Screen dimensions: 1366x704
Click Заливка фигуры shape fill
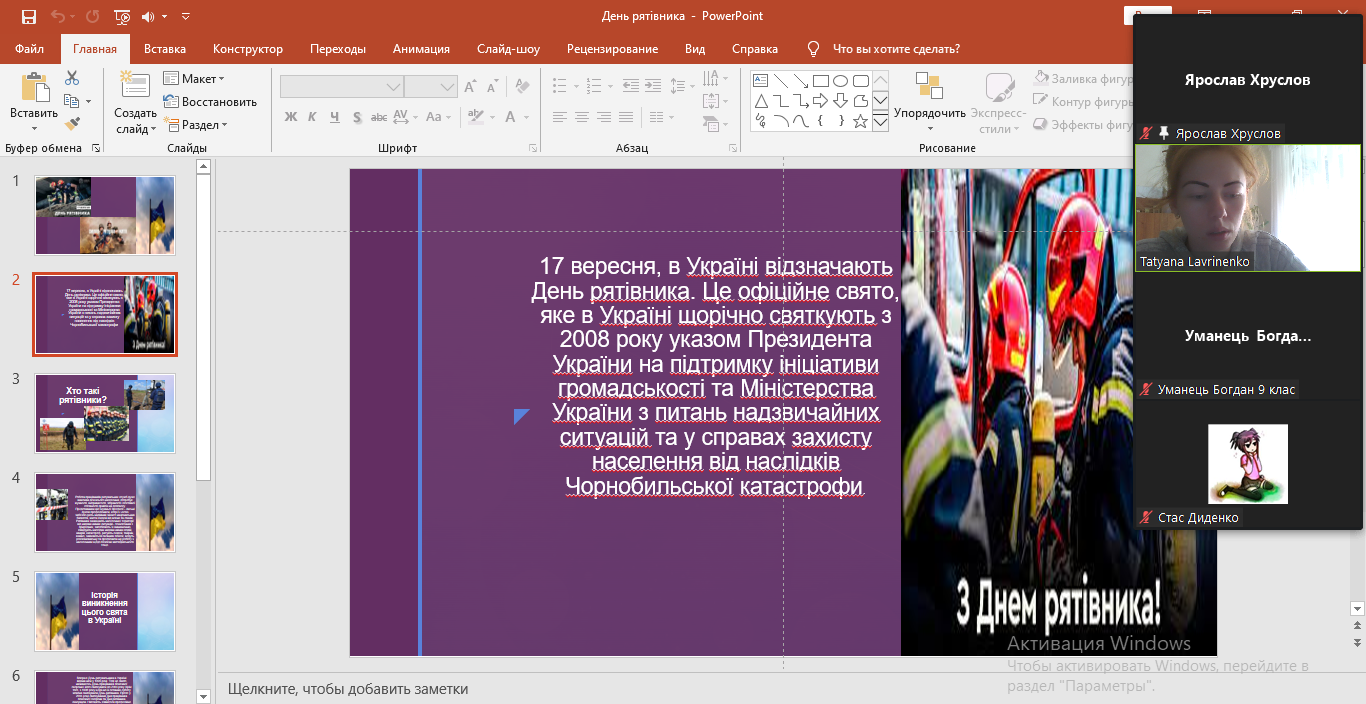(1083, 78)
